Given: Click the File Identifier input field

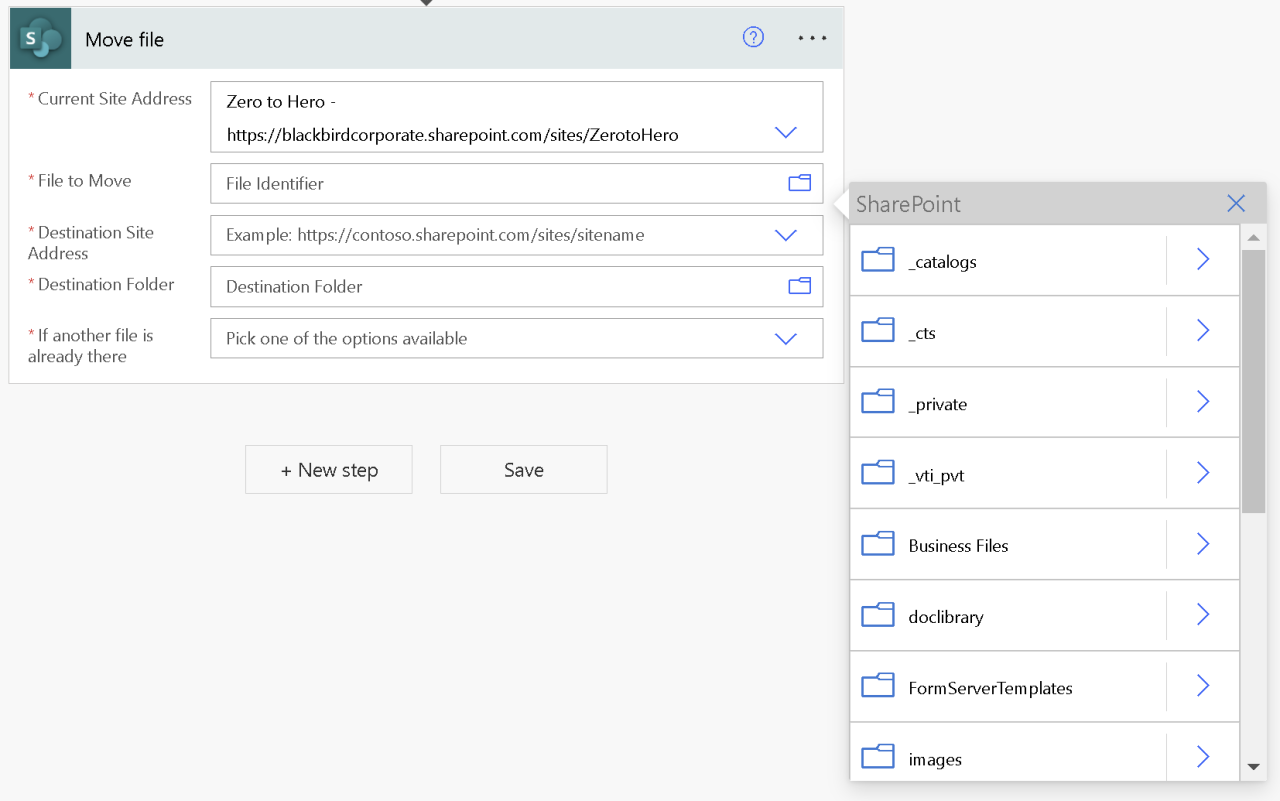Looking at the screenshot, I should [x=516, y=183].
